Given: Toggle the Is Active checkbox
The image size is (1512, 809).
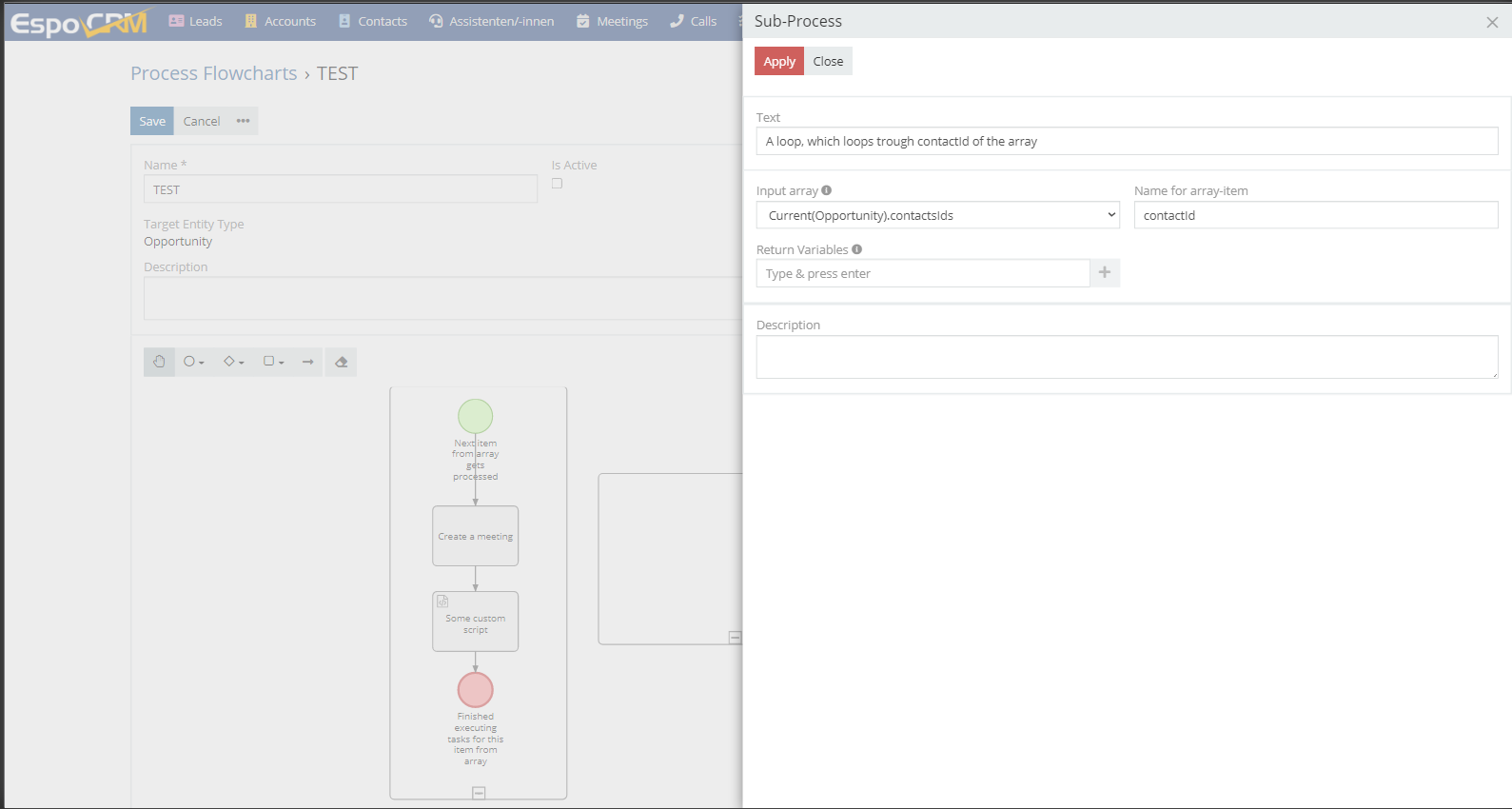Looking at the screenshot, I should 557,184.
